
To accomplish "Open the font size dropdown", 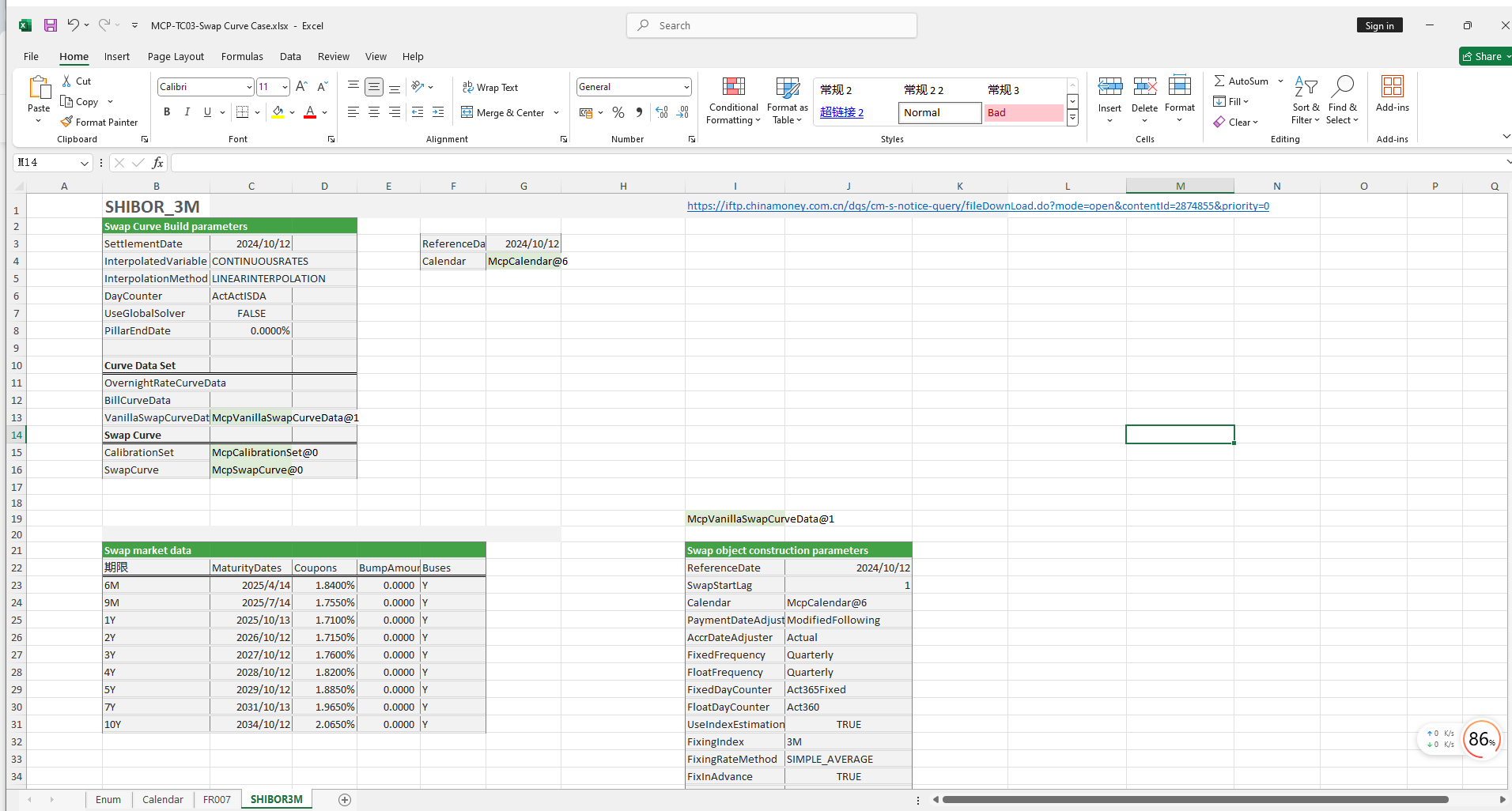I will pos(285,87).
